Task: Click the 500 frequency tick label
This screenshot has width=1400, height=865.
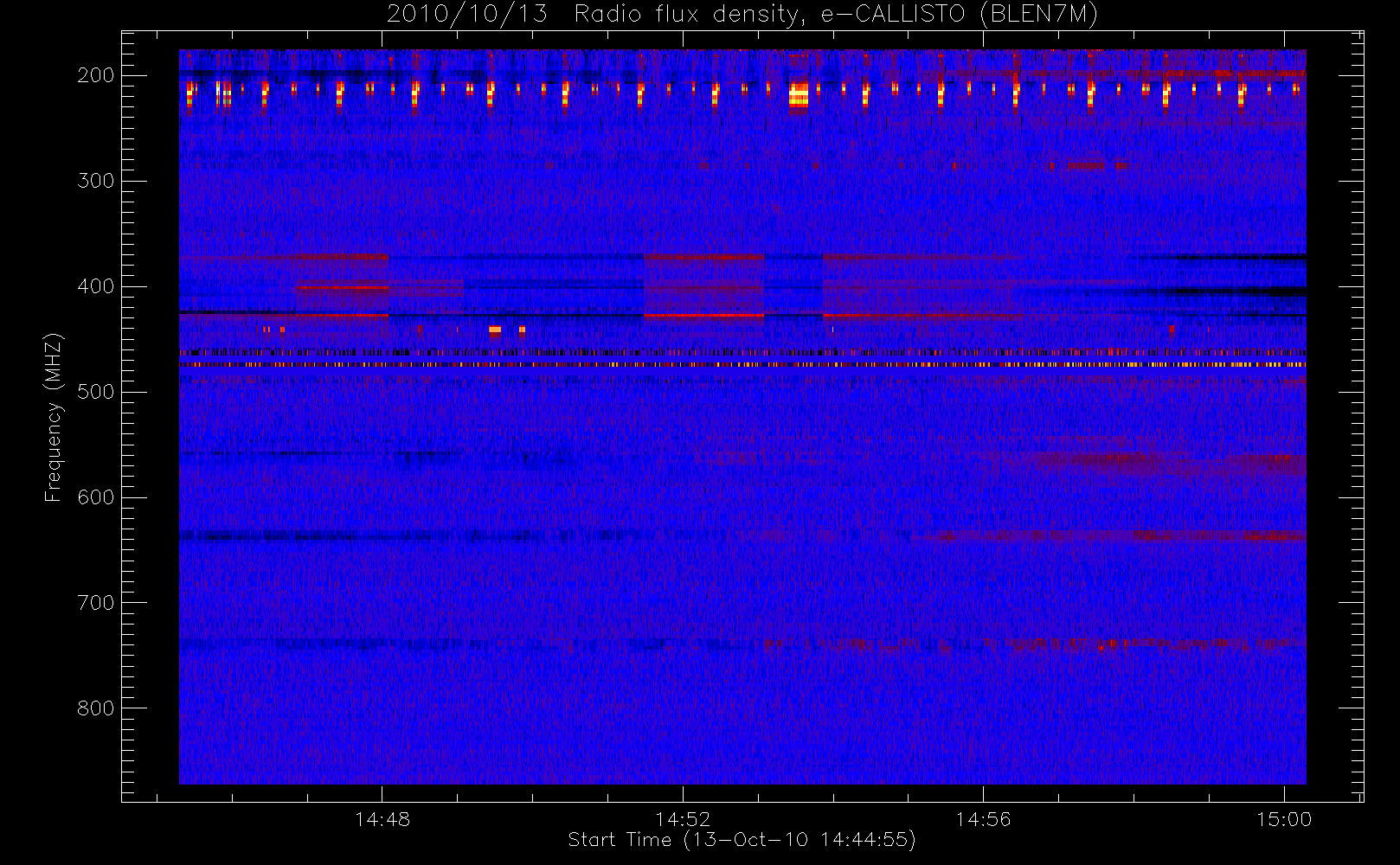Action: tap(96, 392)
